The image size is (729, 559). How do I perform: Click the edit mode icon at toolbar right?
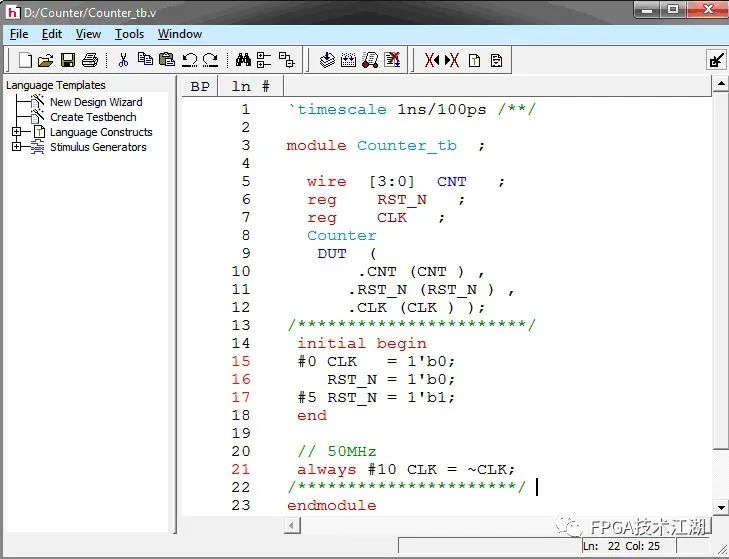point(716,60)
